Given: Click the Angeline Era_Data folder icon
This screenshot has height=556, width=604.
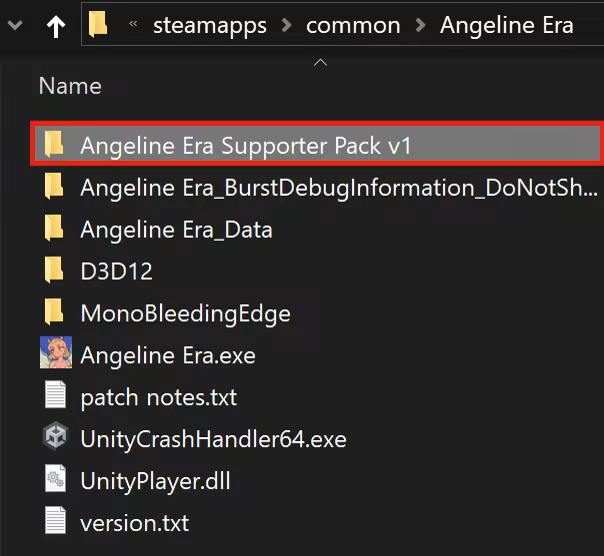Looking at the screenshot, I should tap(54, 229).
